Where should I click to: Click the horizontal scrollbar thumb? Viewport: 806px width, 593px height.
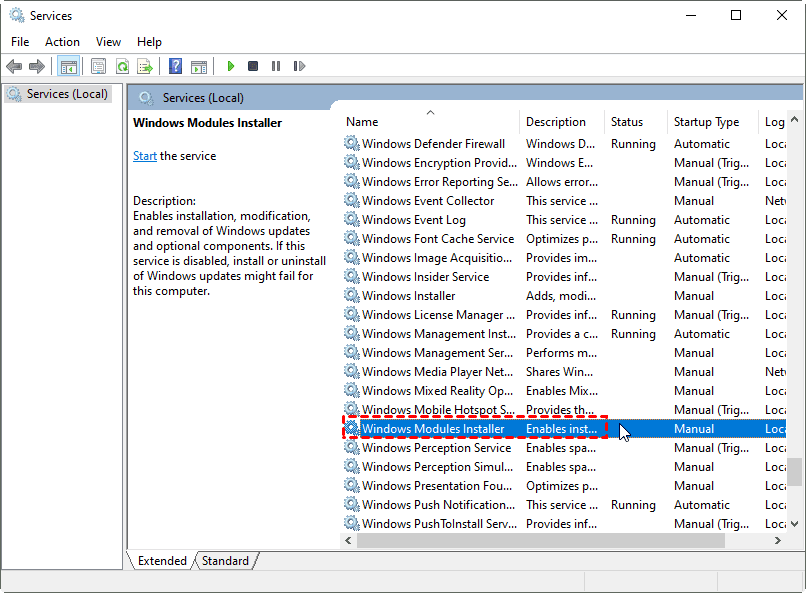click(541, 540)
